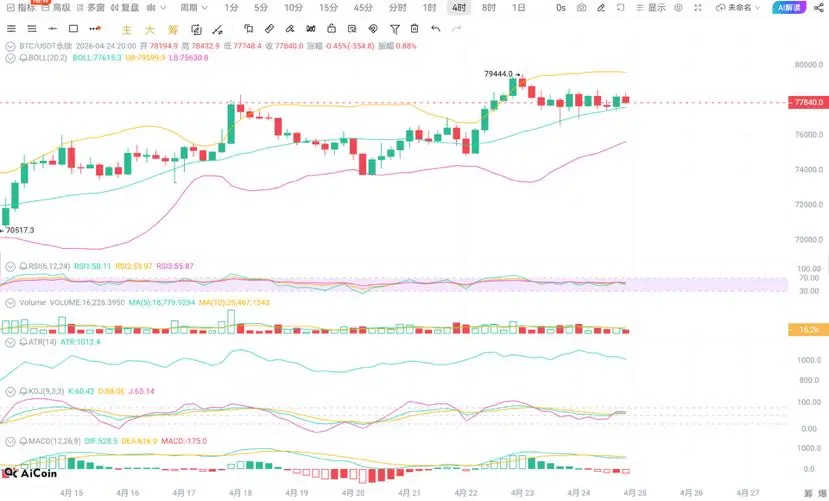Take a chart screenshot with camera icon
Image resolution: width=829 pixels, height=501 pixels.
pos(581,8)
